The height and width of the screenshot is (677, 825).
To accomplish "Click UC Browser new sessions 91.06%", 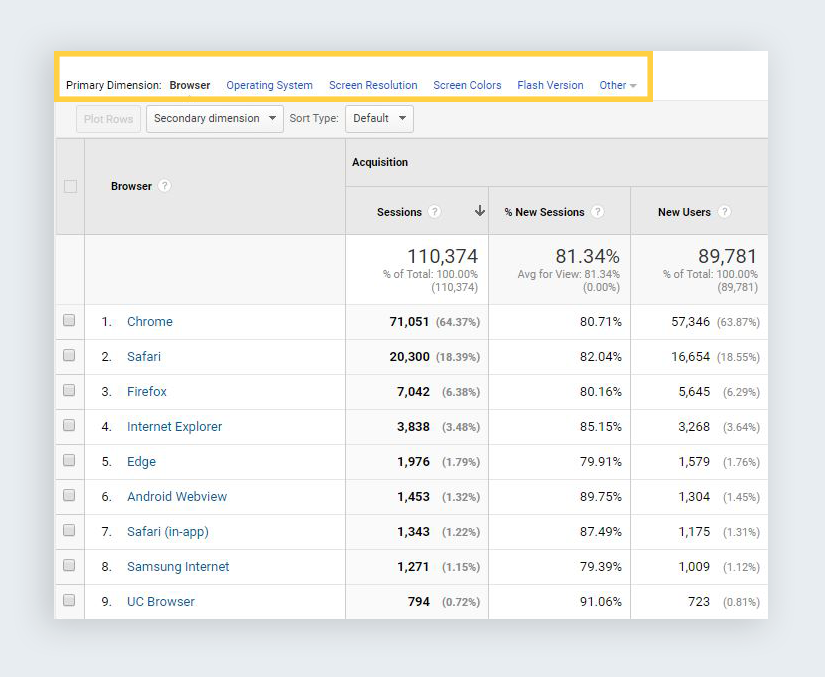I will (600, 601).
